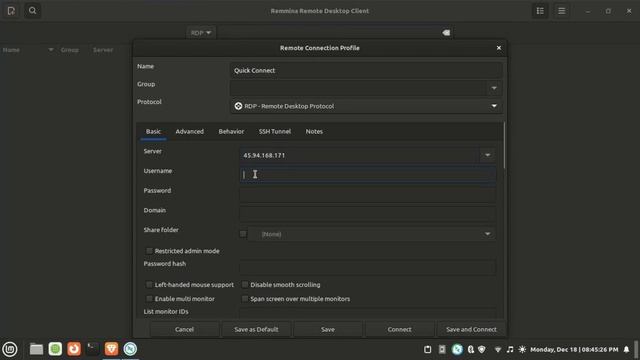Click the Cancel button
The height and width of the screenshot is (360, 640).
(x=184, y=329)
